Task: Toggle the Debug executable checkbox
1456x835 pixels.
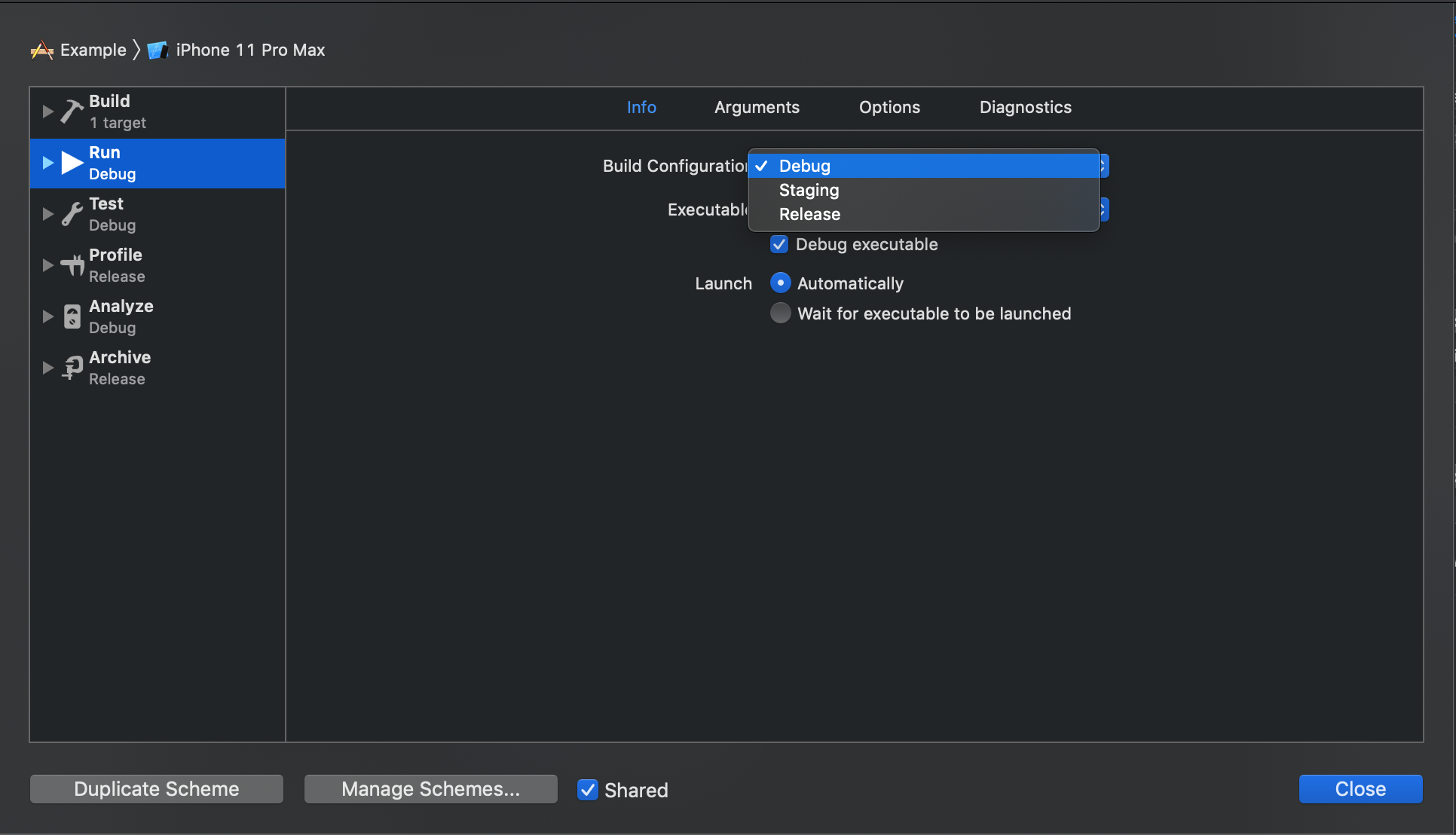Action: [x=779, y=244]
